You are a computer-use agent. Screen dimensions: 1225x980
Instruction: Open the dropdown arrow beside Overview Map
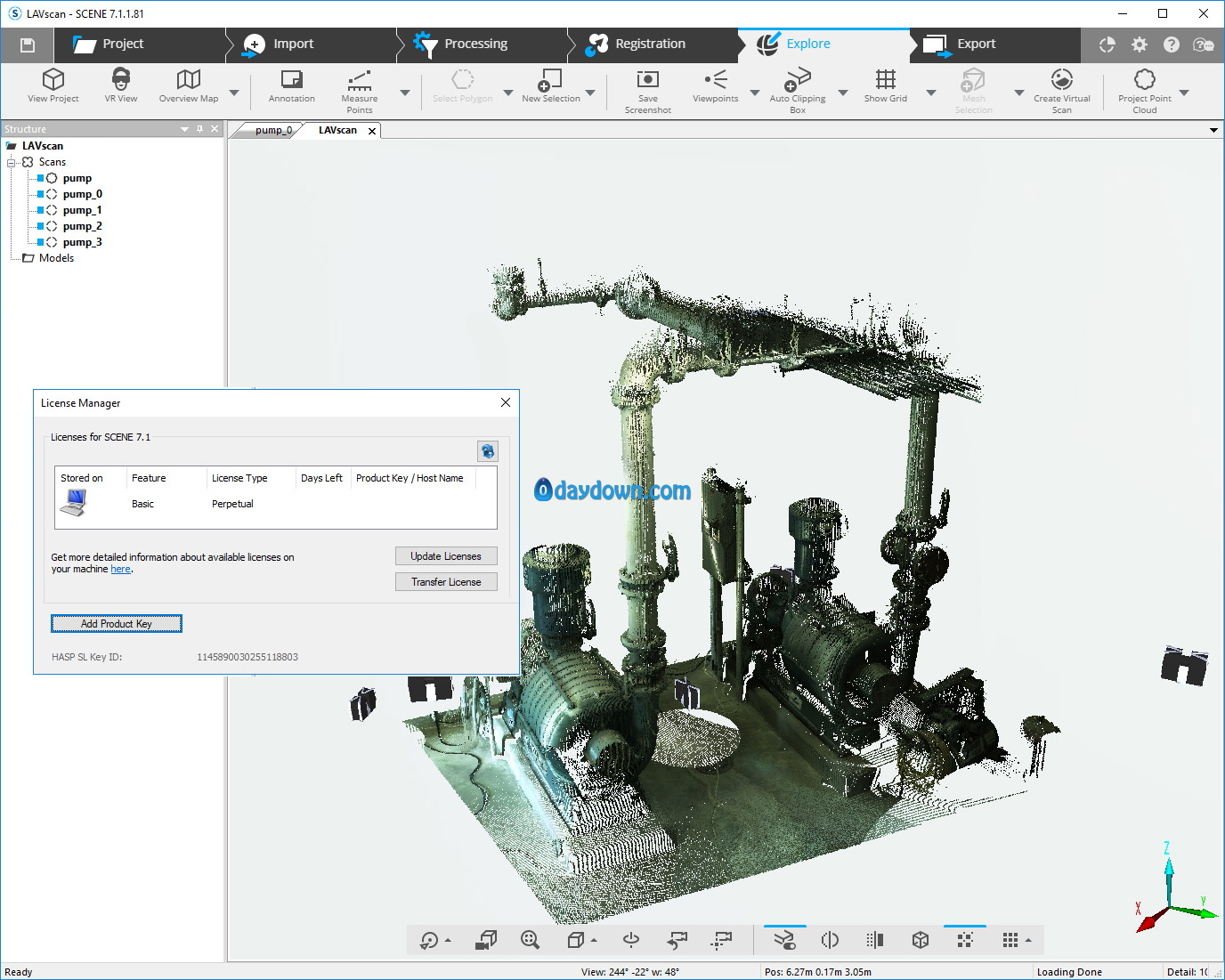click(x=234, y=93)
